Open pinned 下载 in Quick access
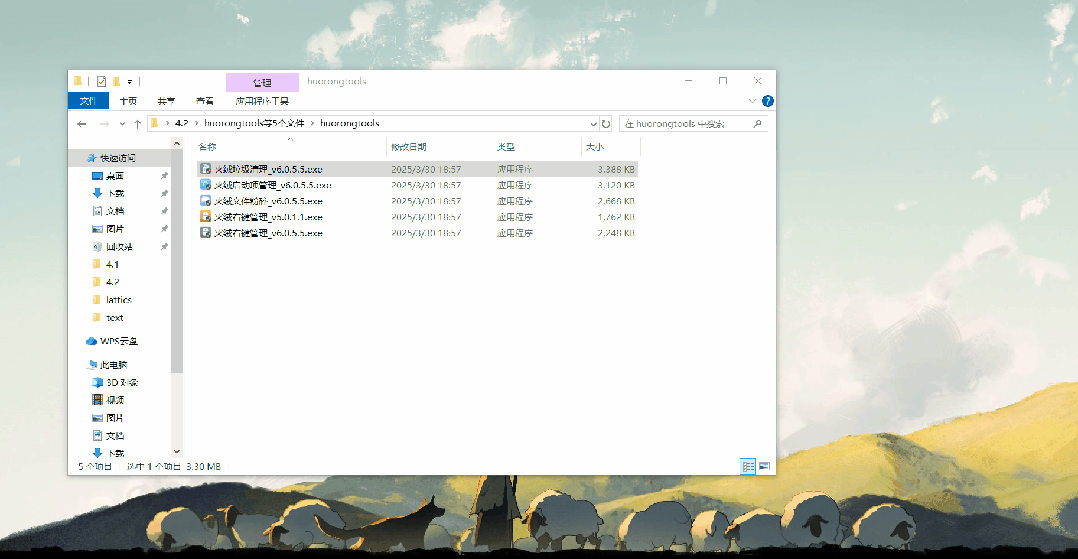 (116, 194)
